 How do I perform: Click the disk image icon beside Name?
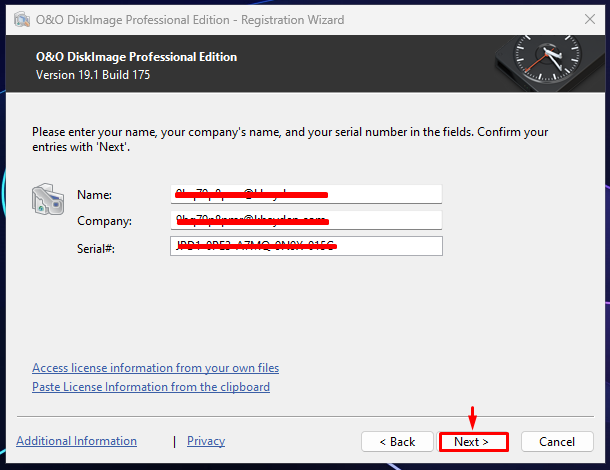point(48,199)
